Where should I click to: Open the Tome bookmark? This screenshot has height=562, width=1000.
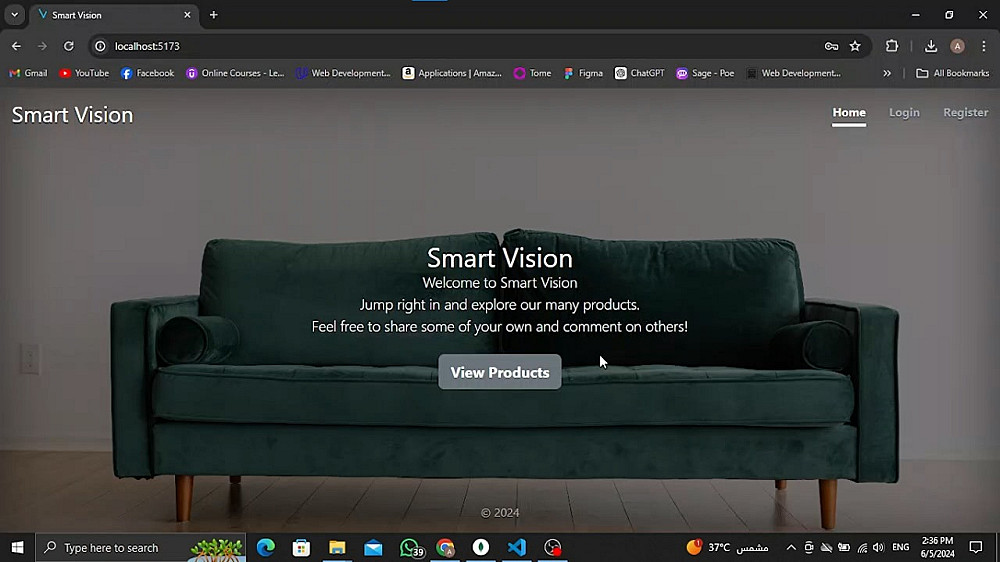click(x=533, y=73)
